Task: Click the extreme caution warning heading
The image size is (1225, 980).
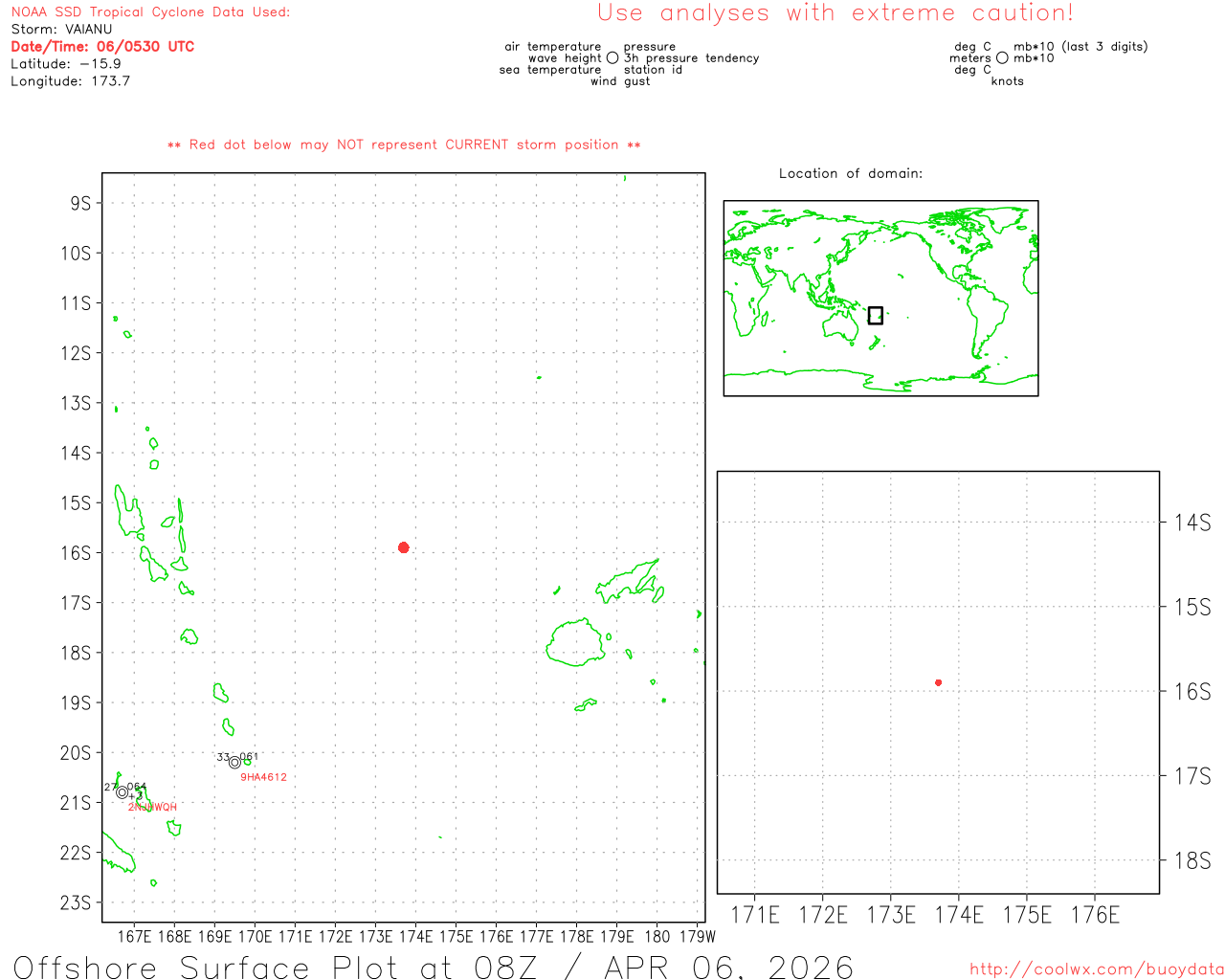Action: [x=835, y=13]
